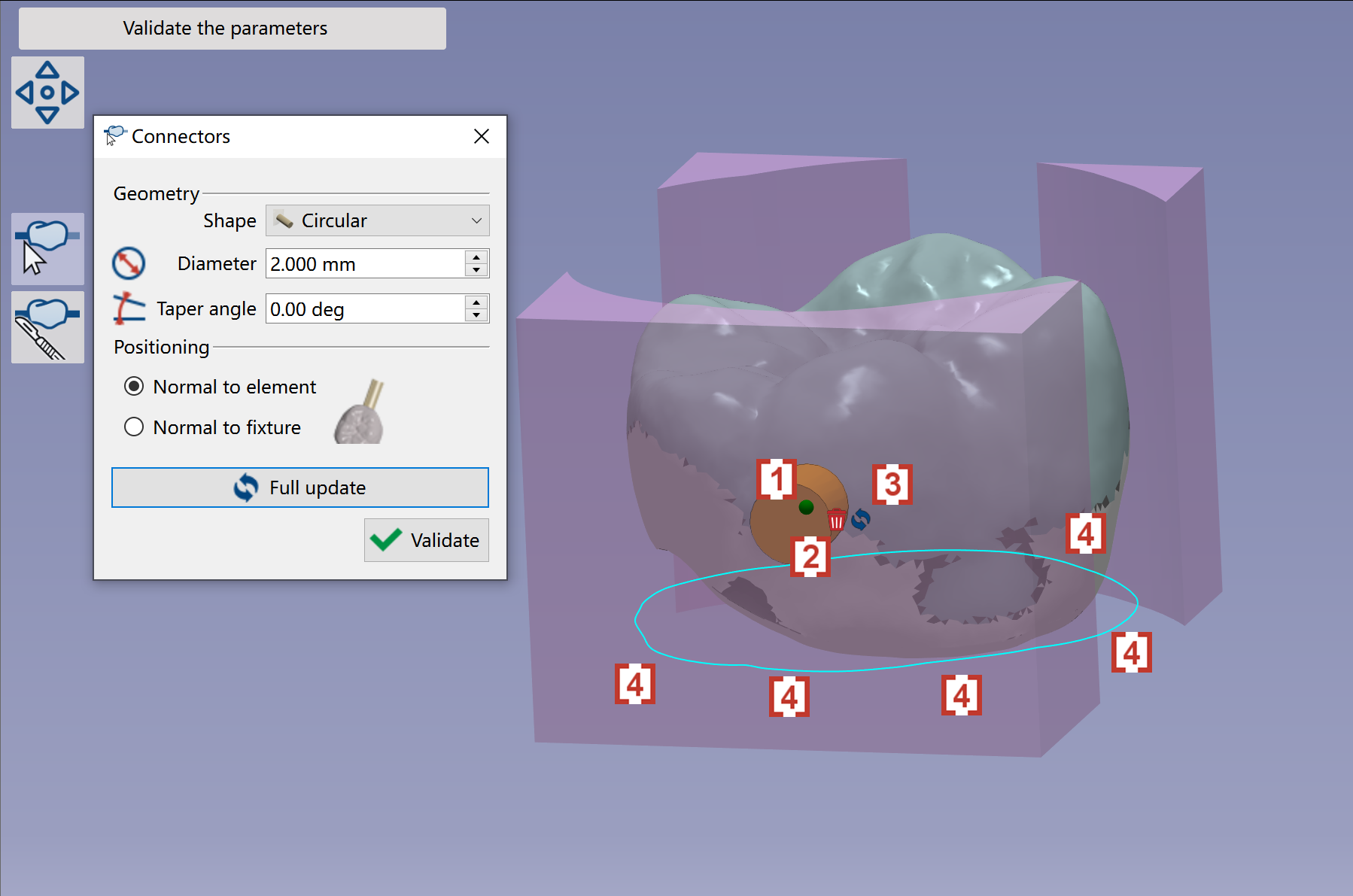The width and height of the screenshot is (1353, 896).
Task: Click the Taper angle icon
Action: [x=129, y=308]
